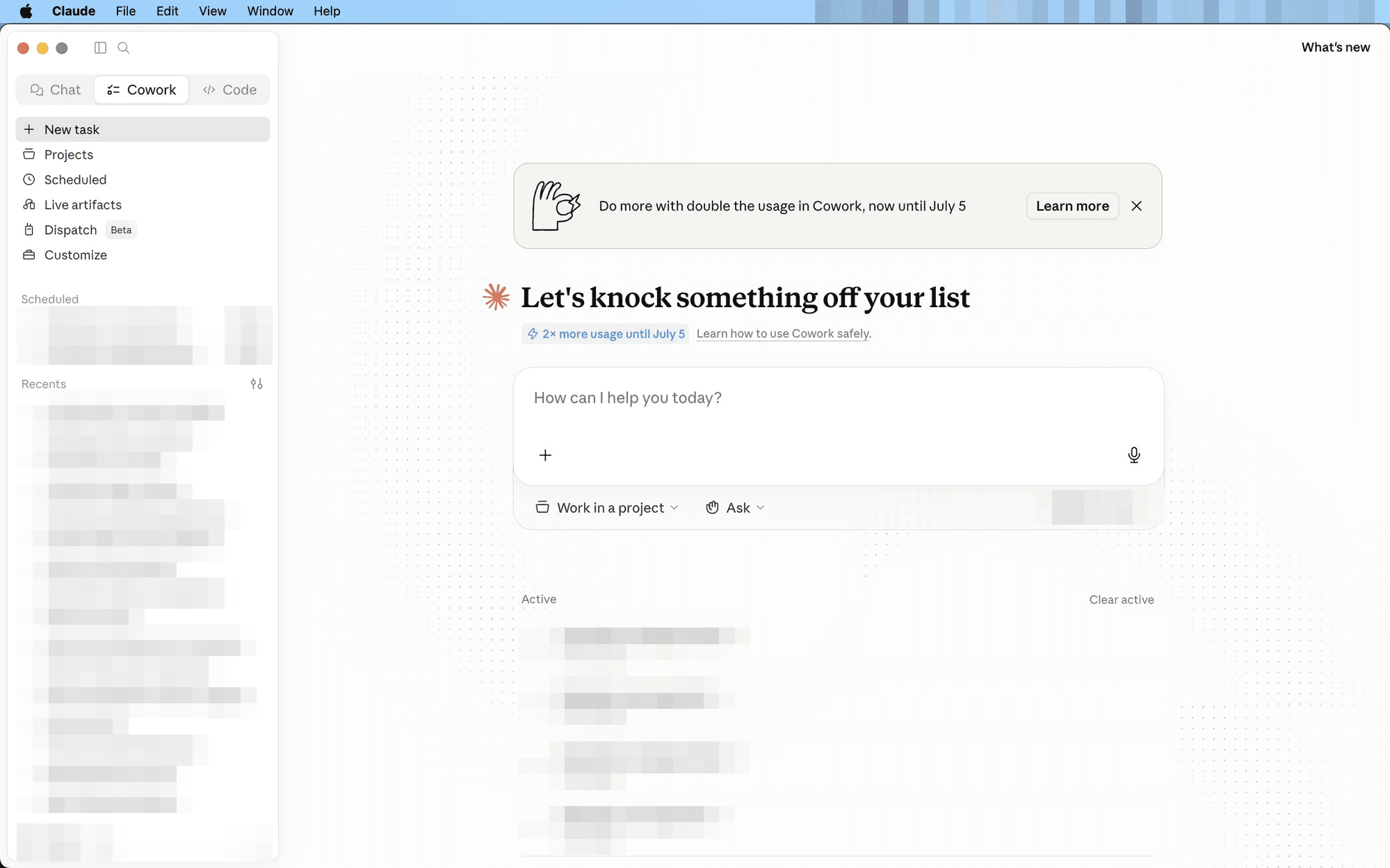Open Scheduled in the sidebar navigation

click(x=143, y=179)
